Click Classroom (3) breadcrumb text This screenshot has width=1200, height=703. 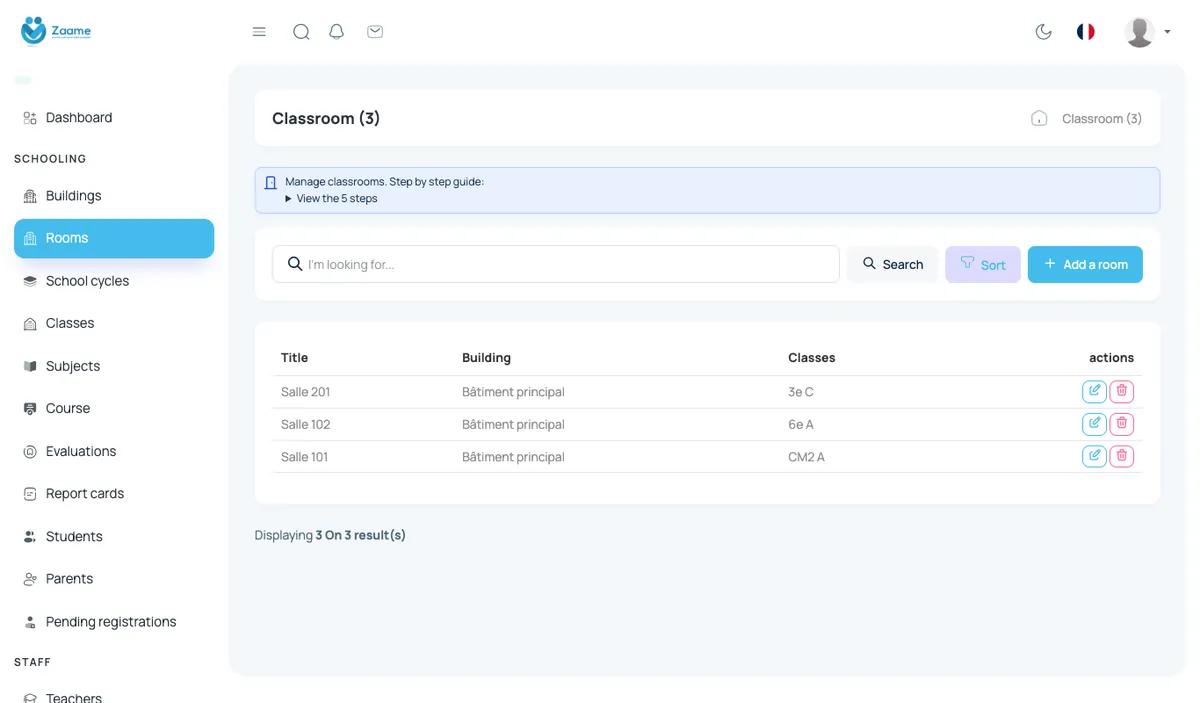[x=1102, y=118]
